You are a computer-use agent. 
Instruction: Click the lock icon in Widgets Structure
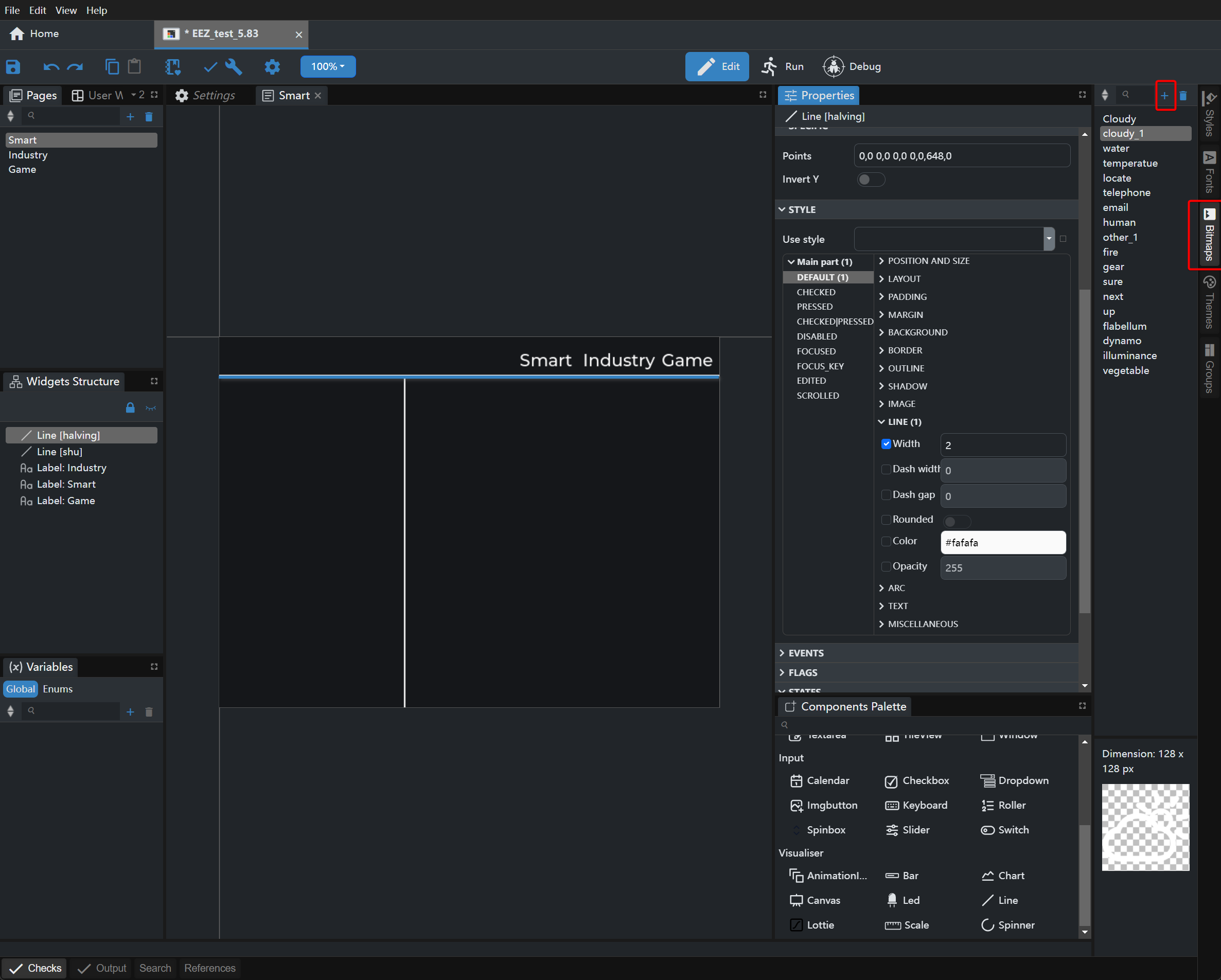click(130, 408)
